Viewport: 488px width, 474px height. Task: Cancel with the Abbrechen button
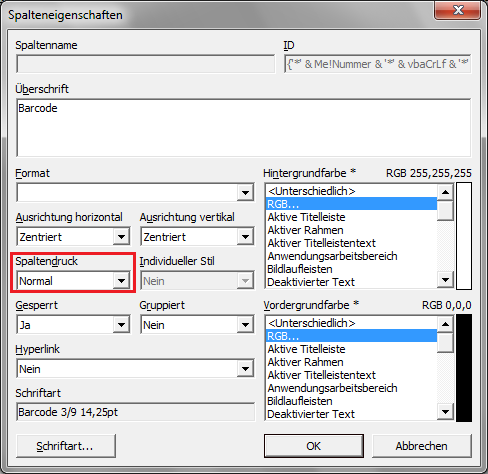422,446
